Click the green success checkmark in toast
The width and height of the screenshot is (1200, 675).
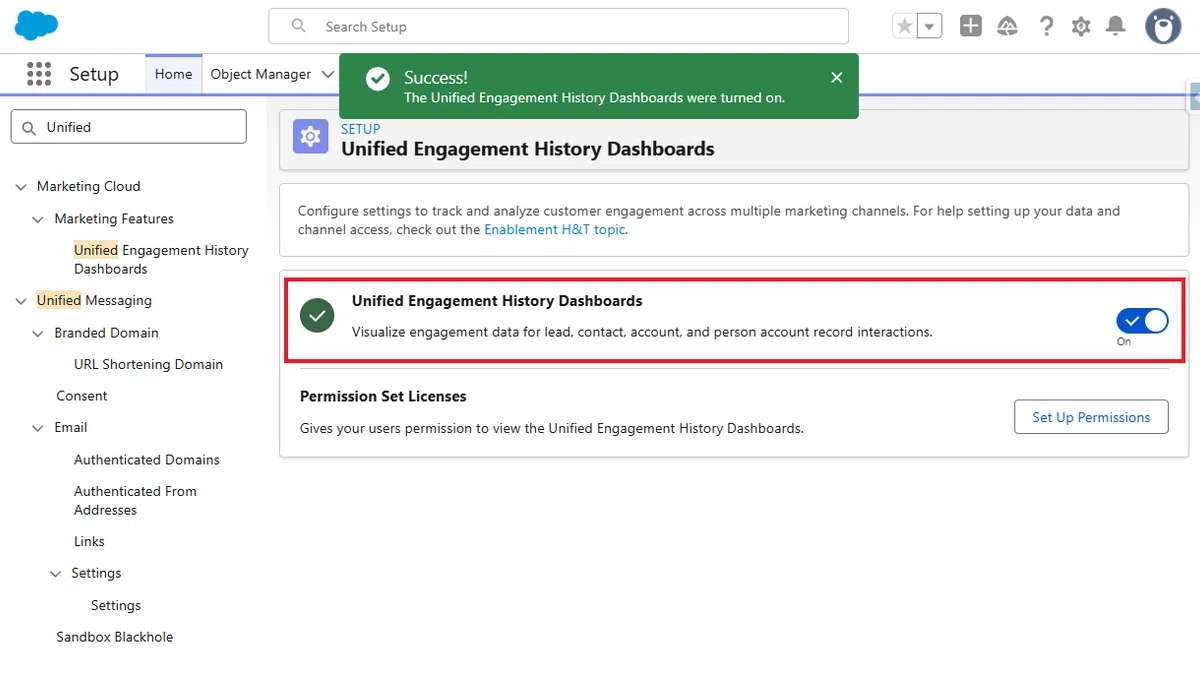click(378, 78)
